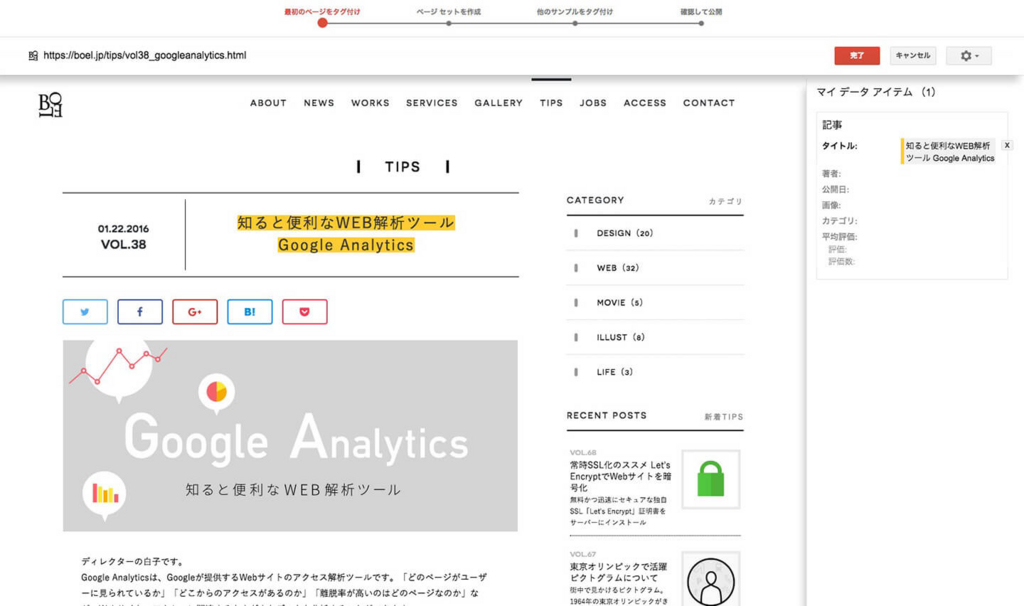Click the 公開日 field in data panel
This screenshot has width=1024, height=606.
pyautogui.click(x=835, y=189)
